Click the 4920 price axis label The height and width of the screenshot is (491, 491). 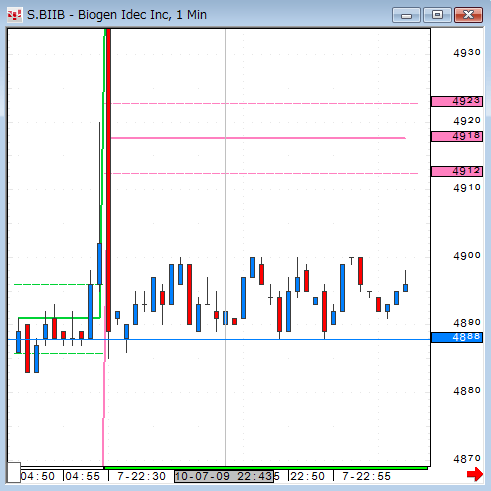click(467, 121)
